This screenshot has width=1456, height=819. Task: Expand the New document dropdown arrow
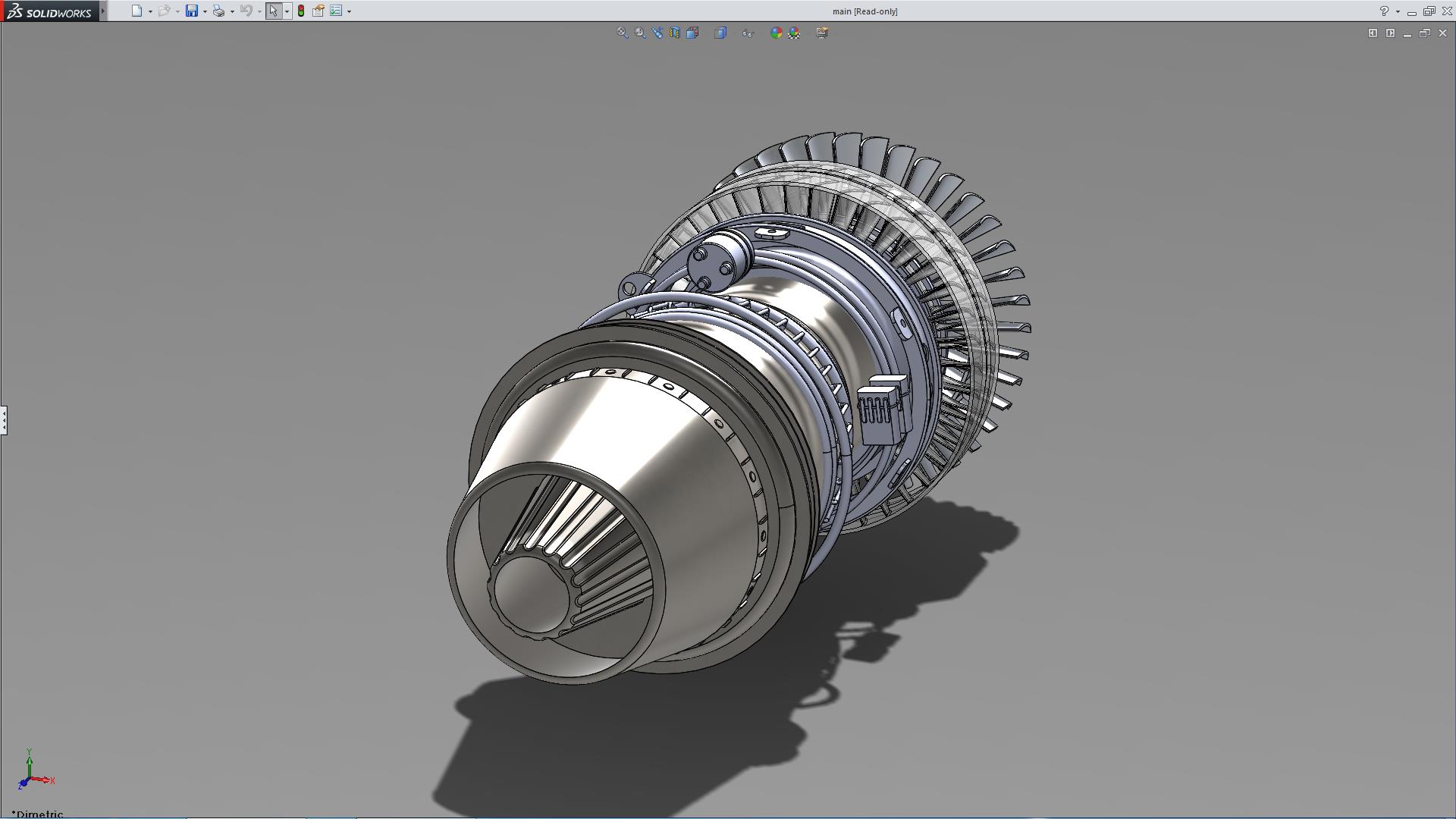pyautogui.click(x=150, y=11)
